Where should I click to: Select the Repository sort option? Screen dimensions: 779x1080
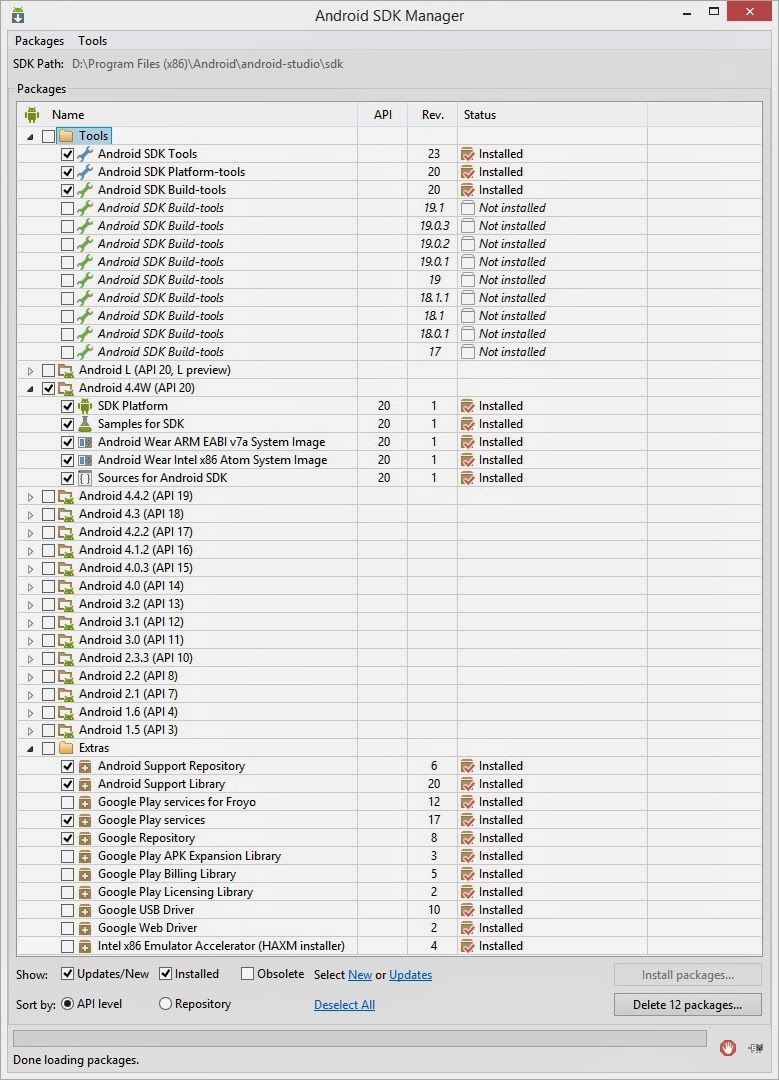pyautogui.click(x=165, y=1004)
